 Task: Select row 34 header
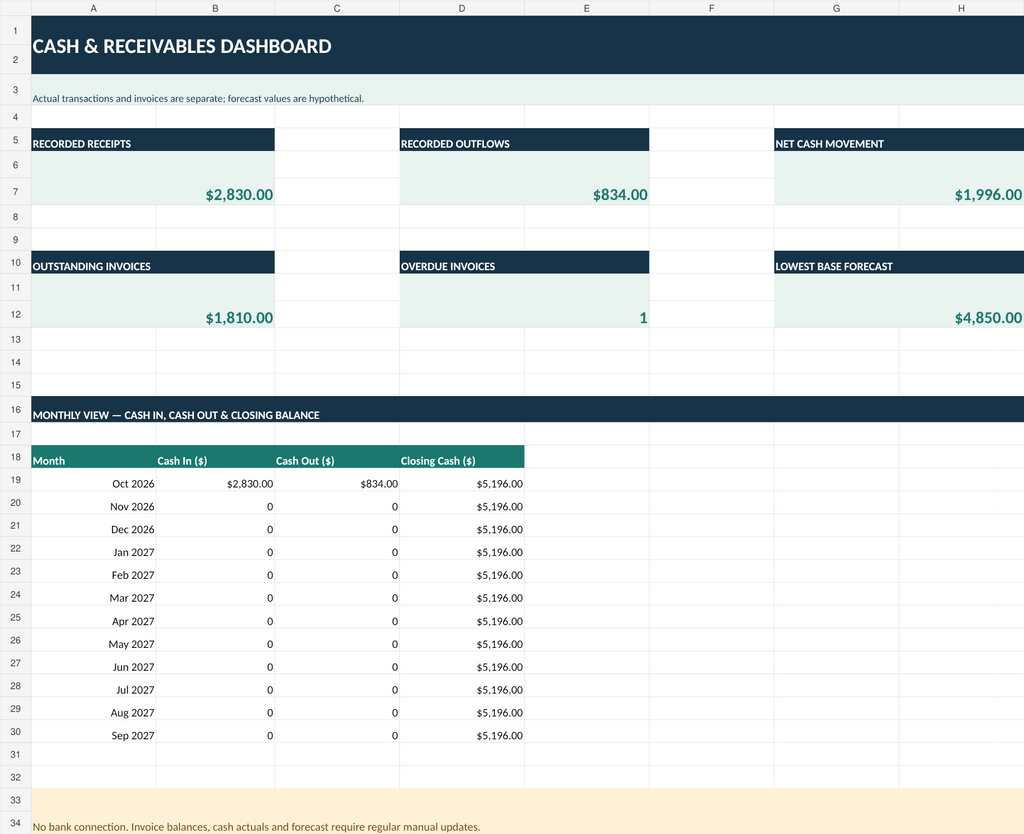15,823
